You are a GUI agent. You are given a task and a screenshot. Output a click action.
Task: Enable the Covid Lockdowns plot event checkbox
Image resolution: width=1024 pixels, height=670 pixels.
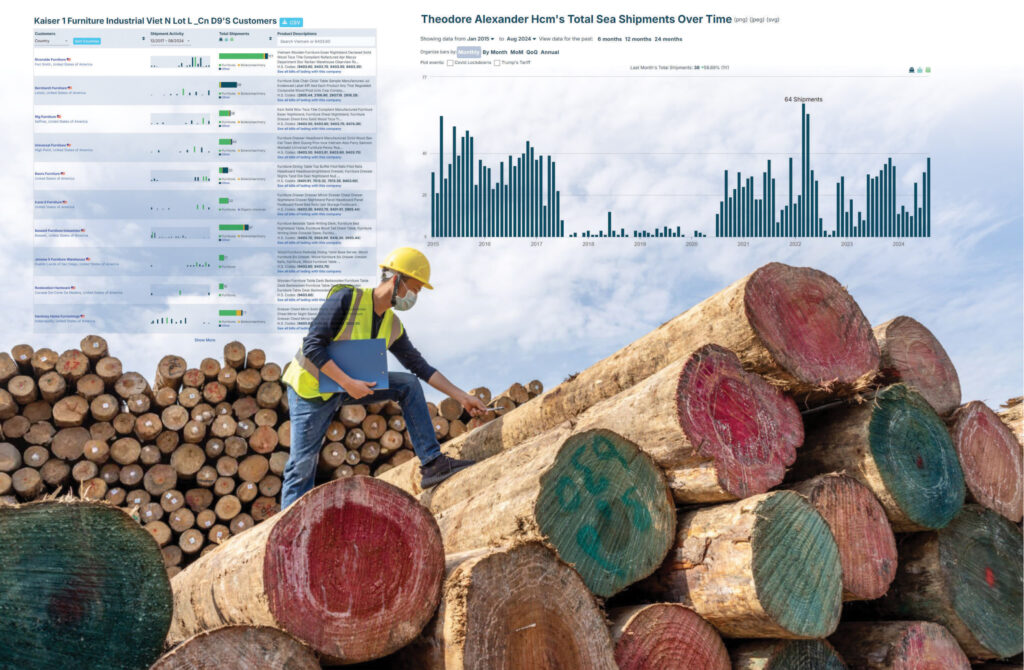[450, 63]
